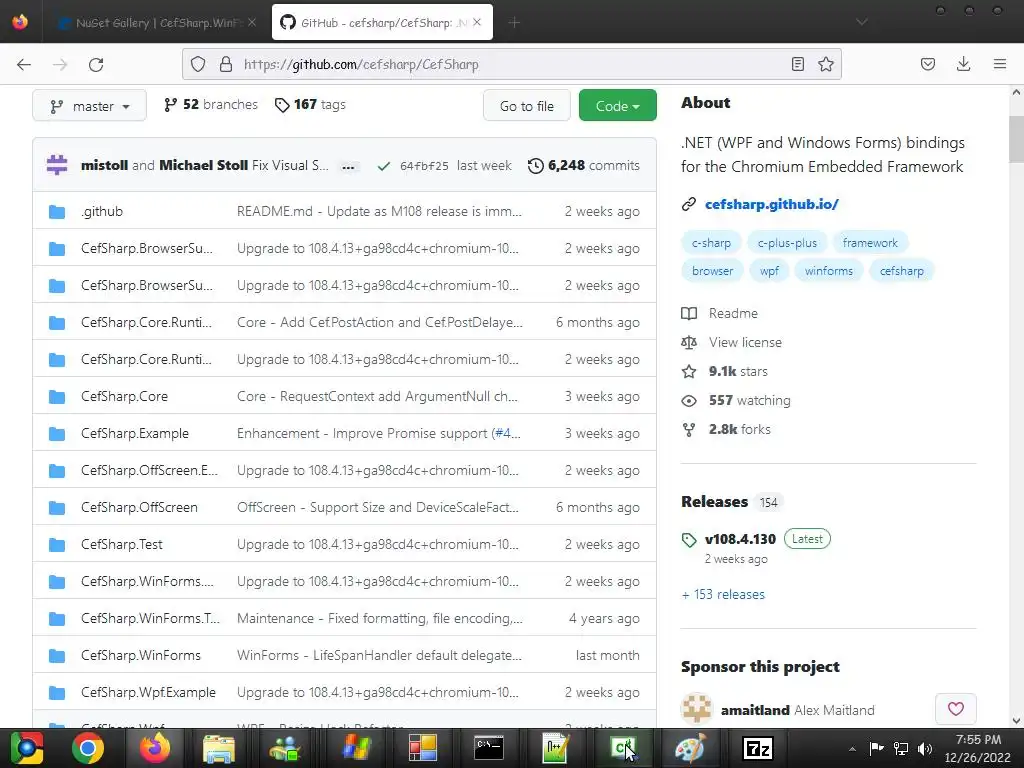
Task: Open the .github folder
Action: point(102,212)
